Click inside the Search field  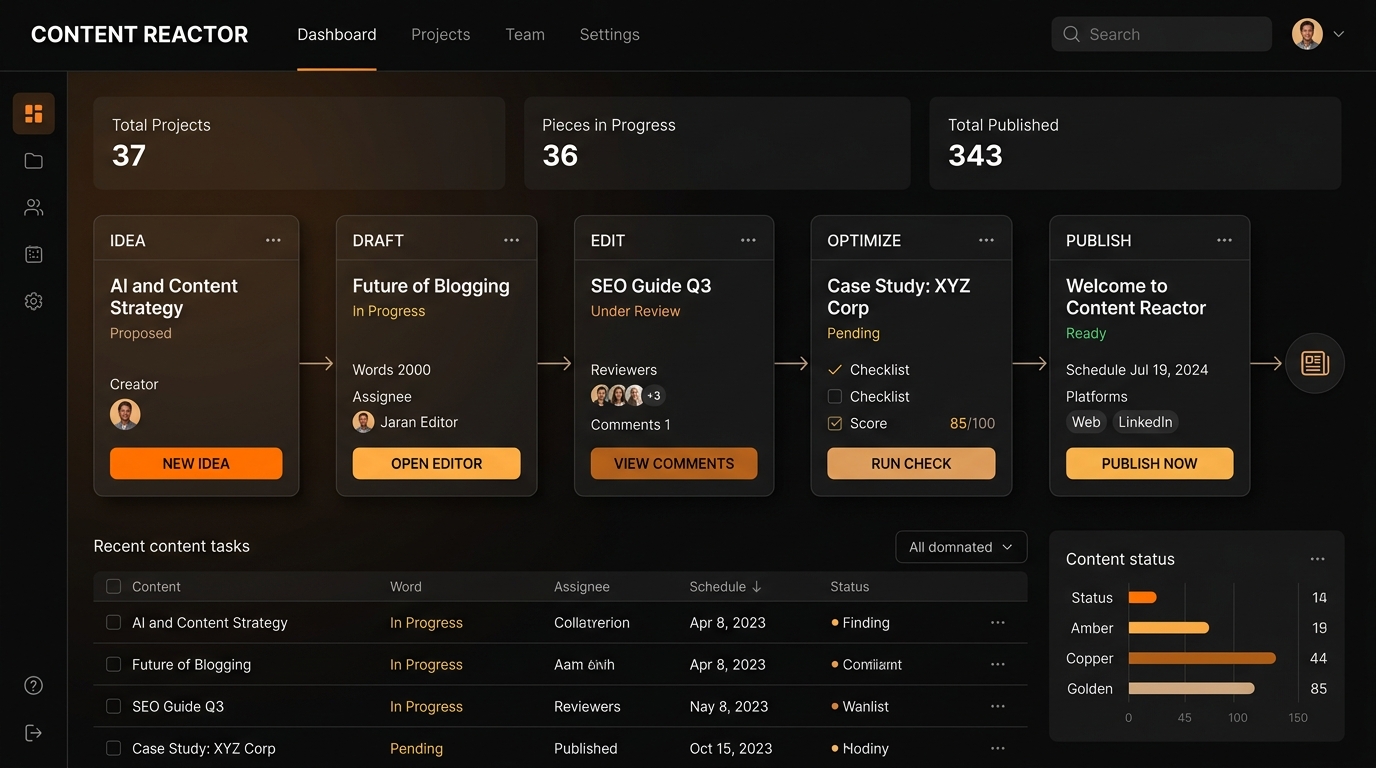(x=1162, y=34)
